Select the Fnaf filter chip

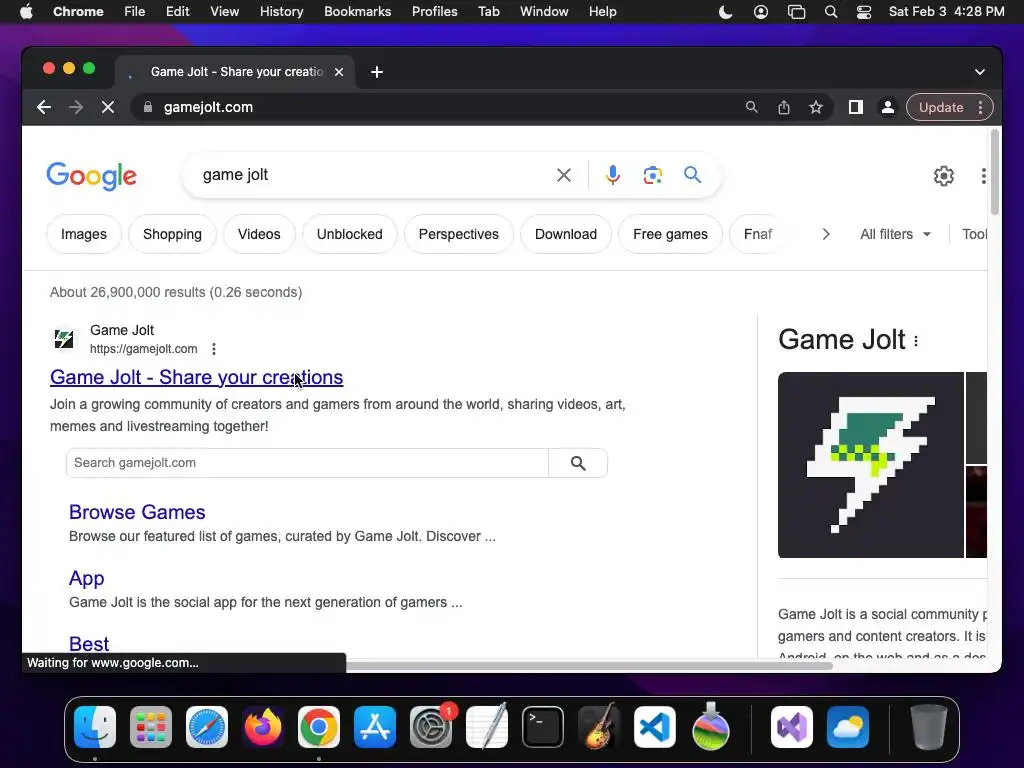coord(758,234)
